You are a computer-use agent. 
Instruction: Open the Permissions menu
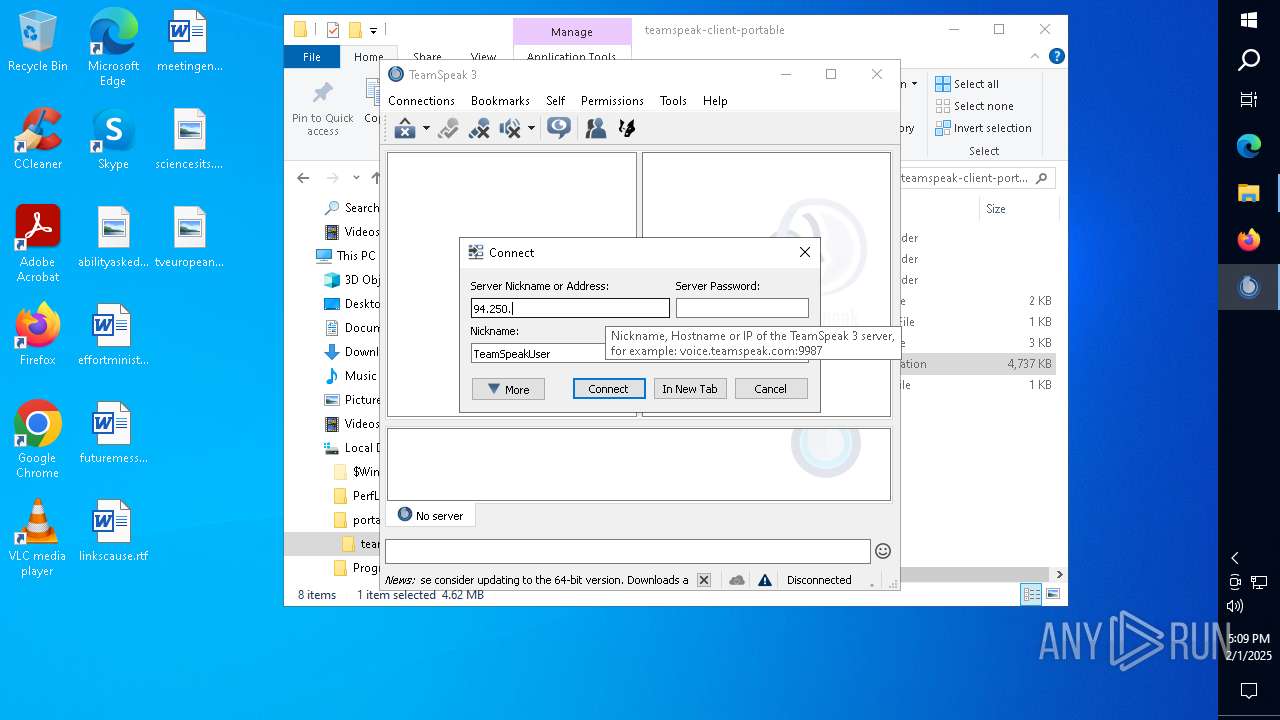point(612,101)
